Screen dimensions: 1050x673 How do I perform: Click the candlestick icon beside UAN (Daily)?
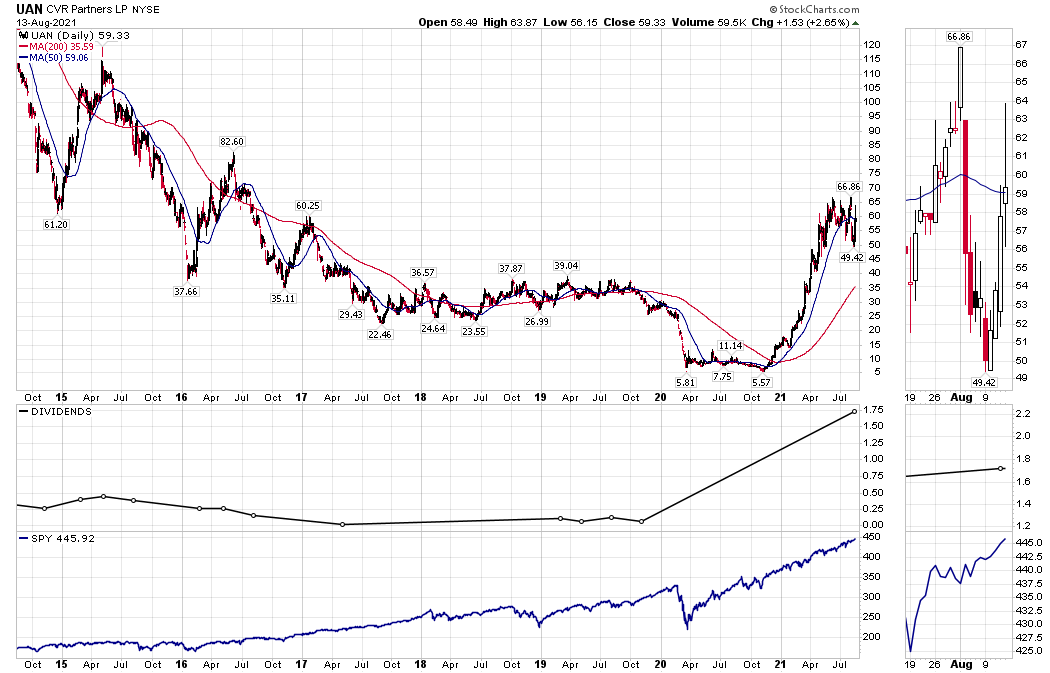pos(24,35)
